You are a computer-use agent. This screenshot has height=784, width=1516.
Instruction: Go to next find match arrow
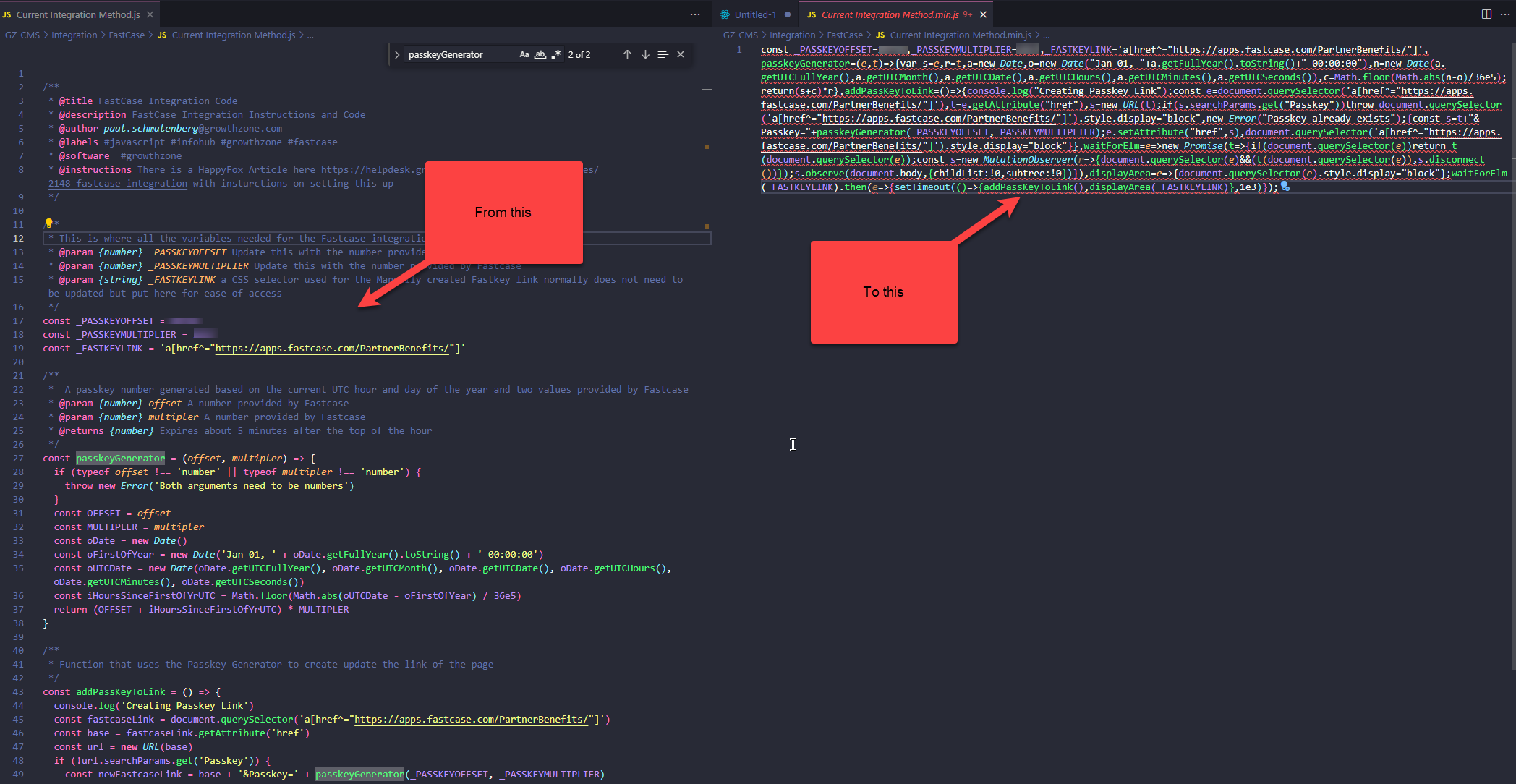tap(645, 55)
